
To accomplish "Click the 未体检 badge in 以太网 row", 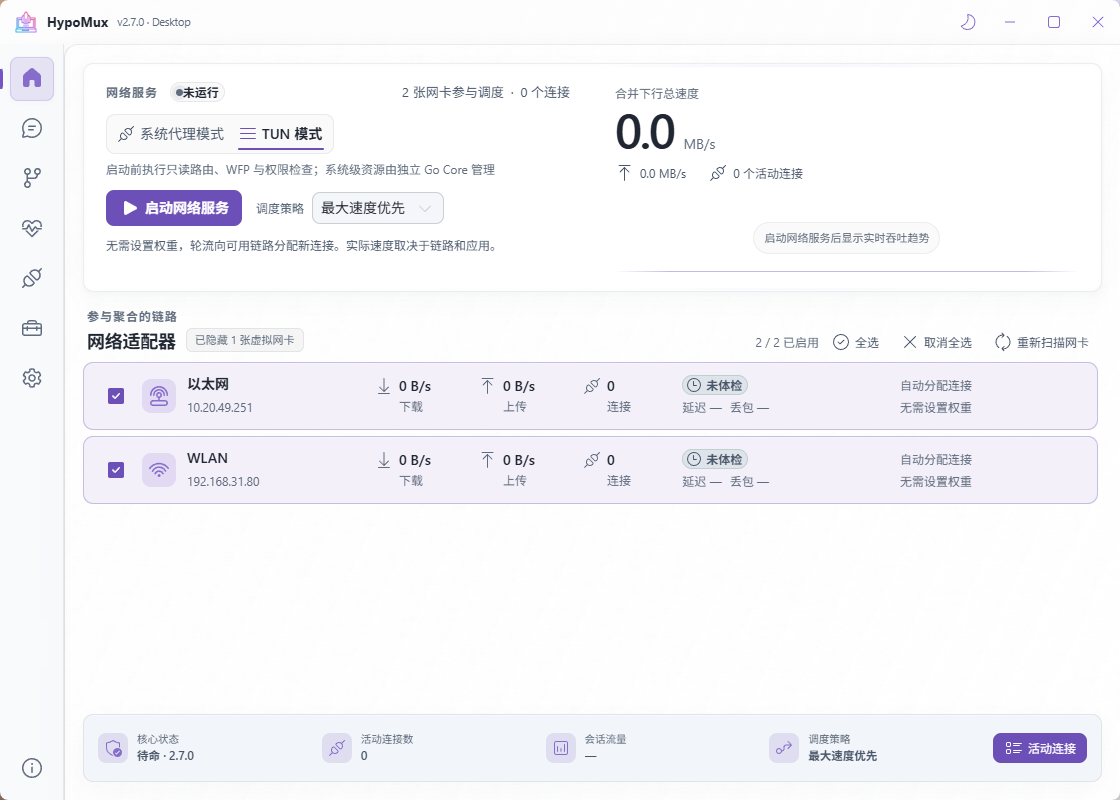I will (x=715, y=386).
